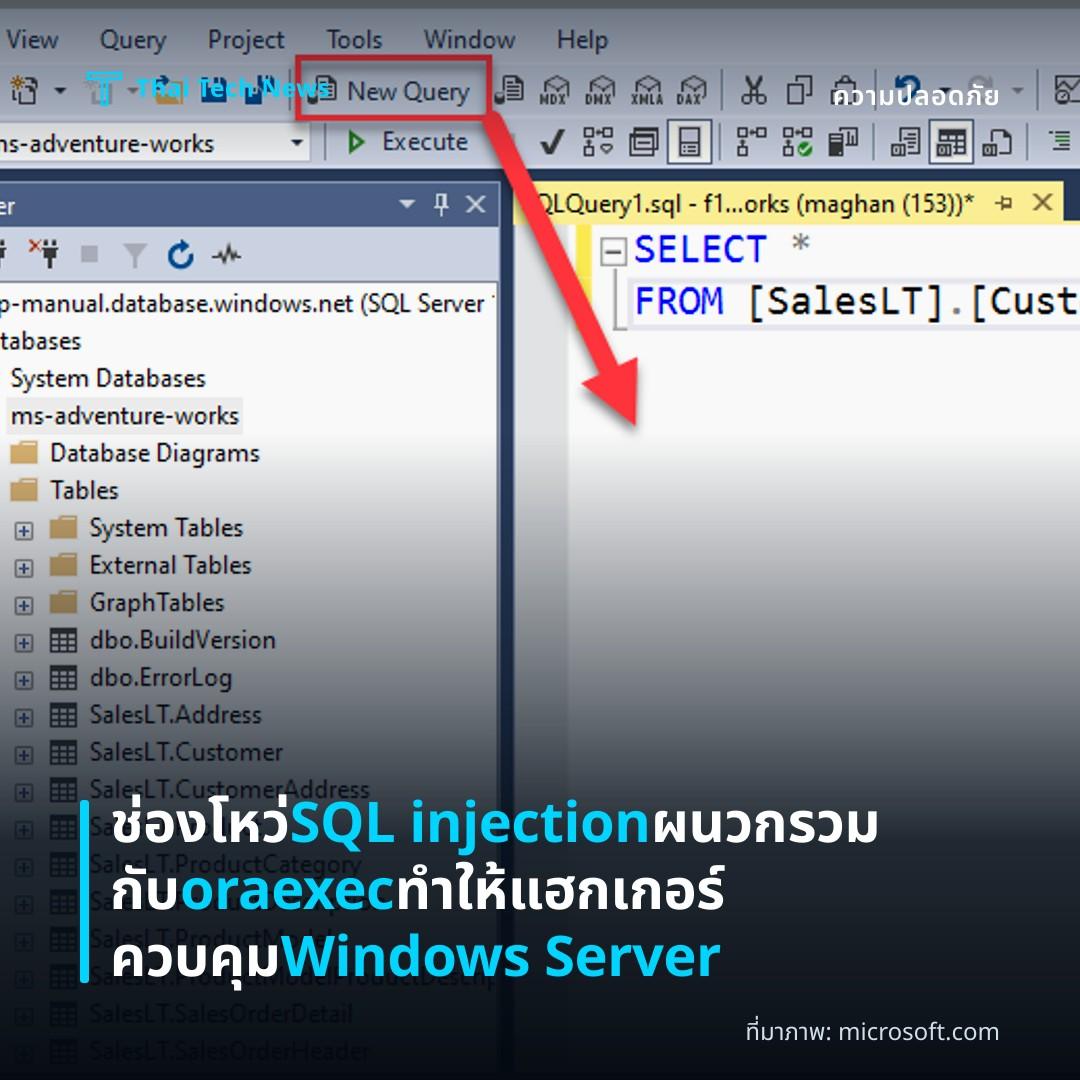Expand the dbo.ErrorLog table
The width and height of the screenshot is (1080, 1080).
23,680
